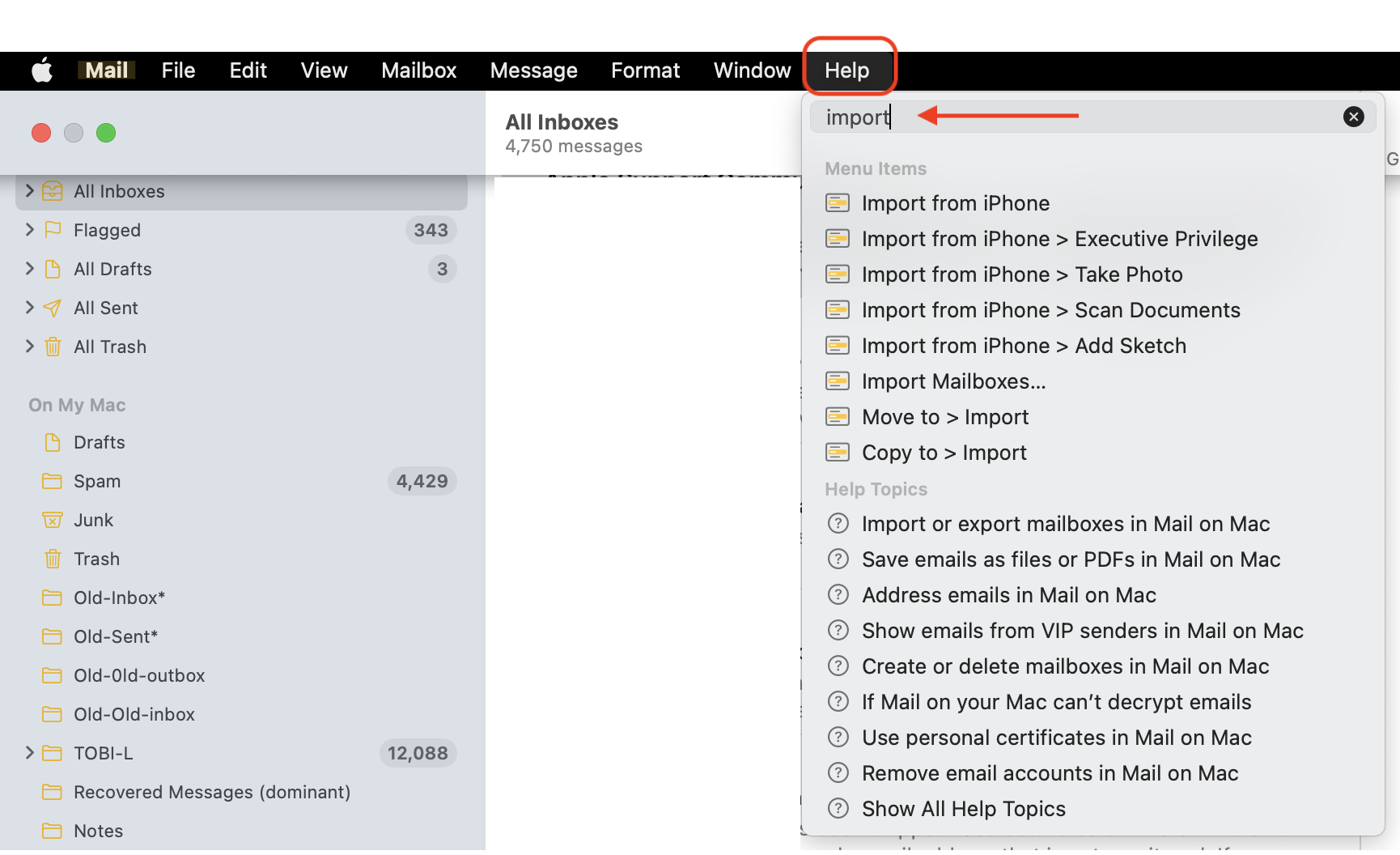
Task: Click the Recovered Messages folder icon
Action: click(53, 792)
